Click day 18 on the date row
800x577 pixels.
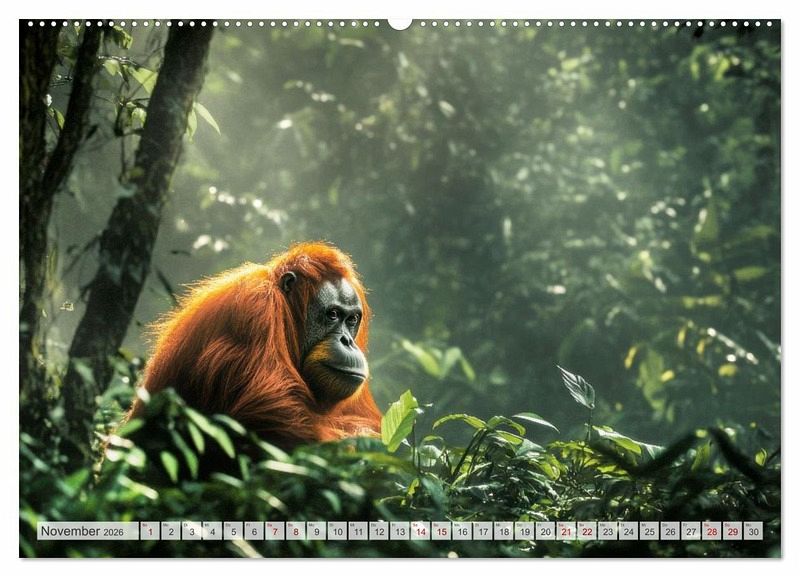click(x=504, y=531)
